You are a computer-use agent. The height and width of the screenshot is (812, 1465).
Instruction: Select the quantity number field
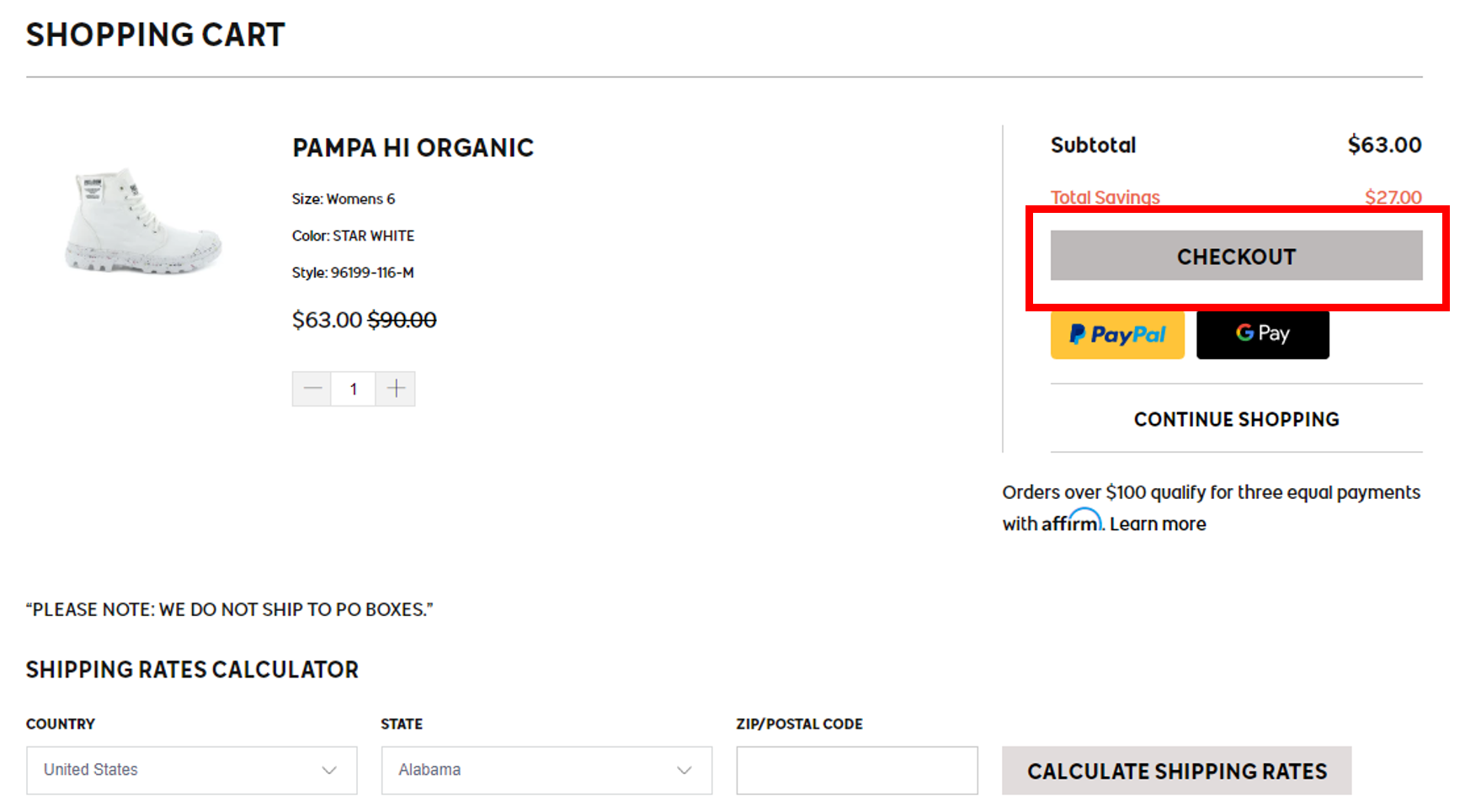click(x=354, y=389)
